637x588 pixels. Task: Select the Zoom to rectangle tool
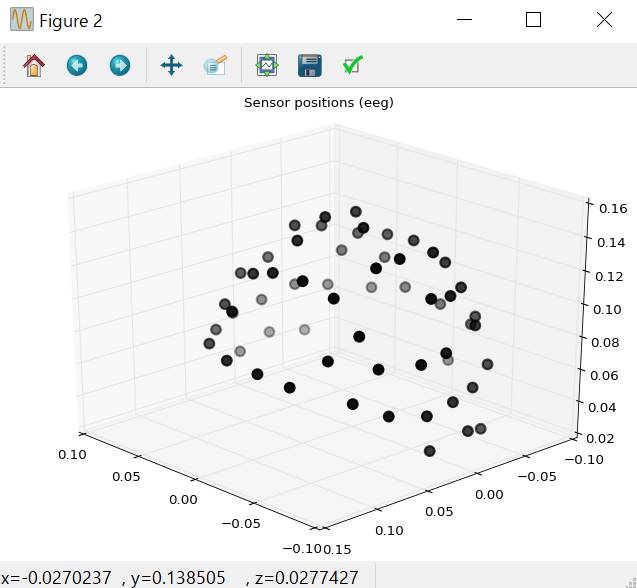coord(215,66)
